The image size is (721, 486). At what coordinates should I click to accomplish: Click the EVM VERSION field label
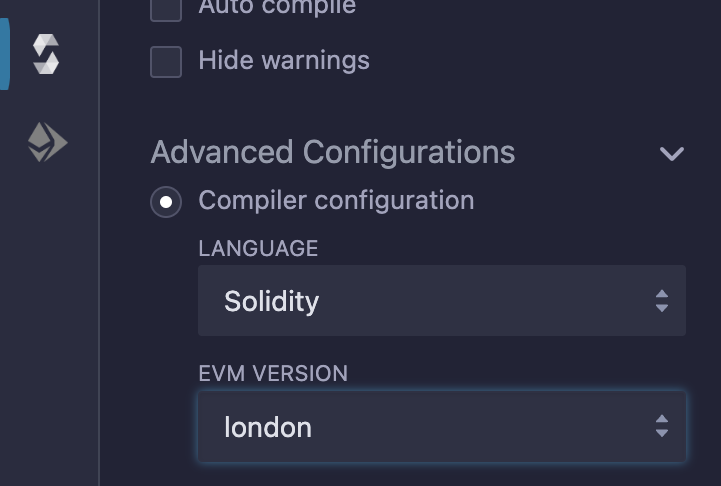pos(273,374)
